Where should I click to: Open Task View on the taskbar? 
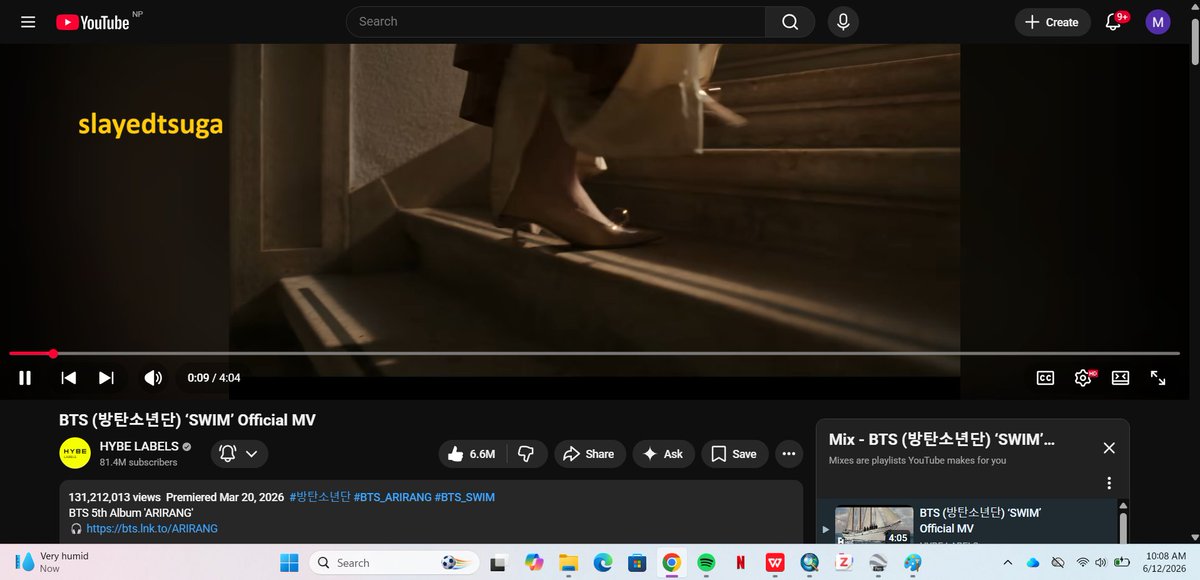pos(497,563)
